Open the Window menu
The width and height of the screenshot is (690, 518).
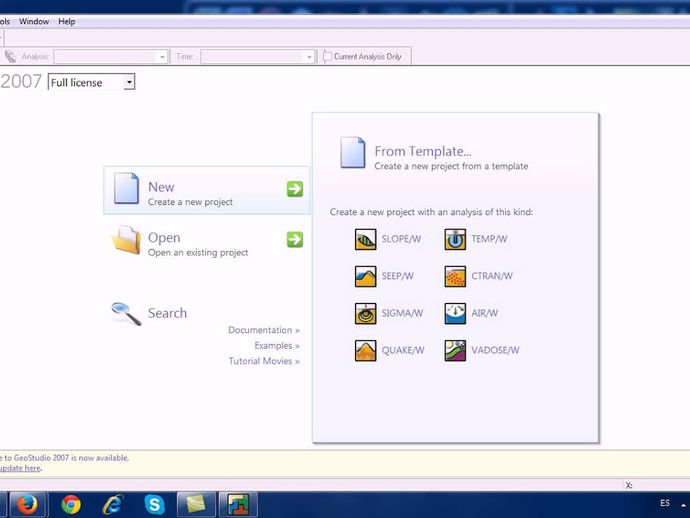[x=34, y=22]
